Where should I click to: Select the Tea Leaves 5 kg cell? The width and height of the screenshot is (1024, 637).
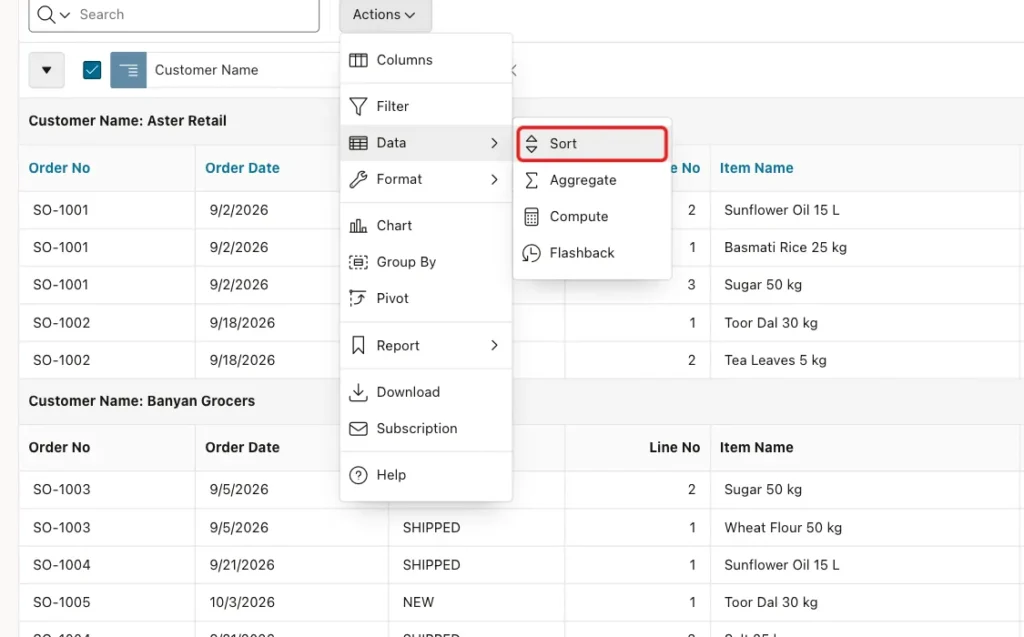867,360
